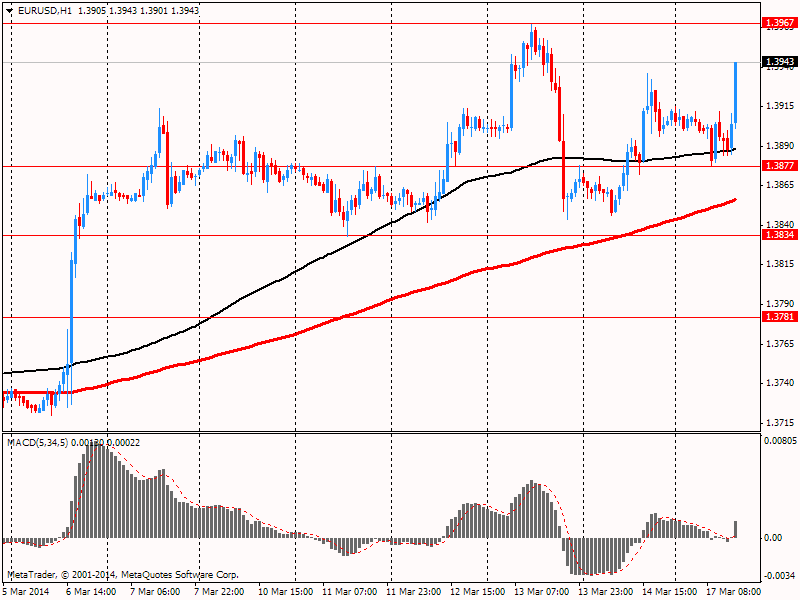Click the 1.3740 price scale value
Viewport: 800px width, 600px height.
(781, 383)
